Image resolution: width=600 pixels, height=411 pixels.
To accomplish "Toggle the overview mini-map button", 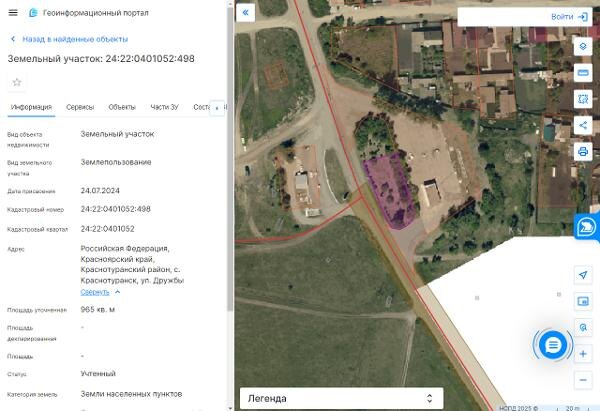I will pyautogui.click(x=583, y=301).
